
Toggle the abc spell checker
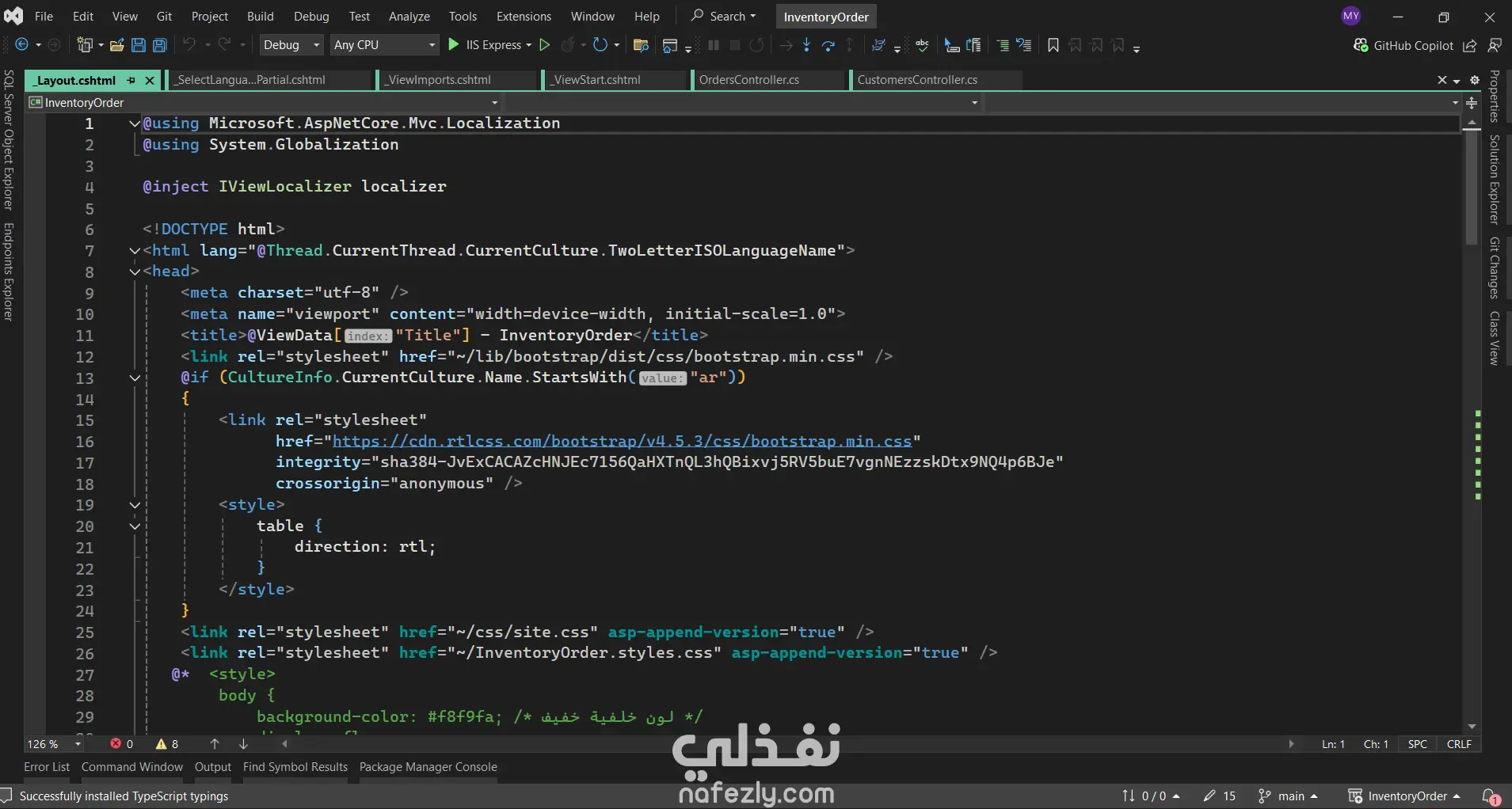[922, 45]
